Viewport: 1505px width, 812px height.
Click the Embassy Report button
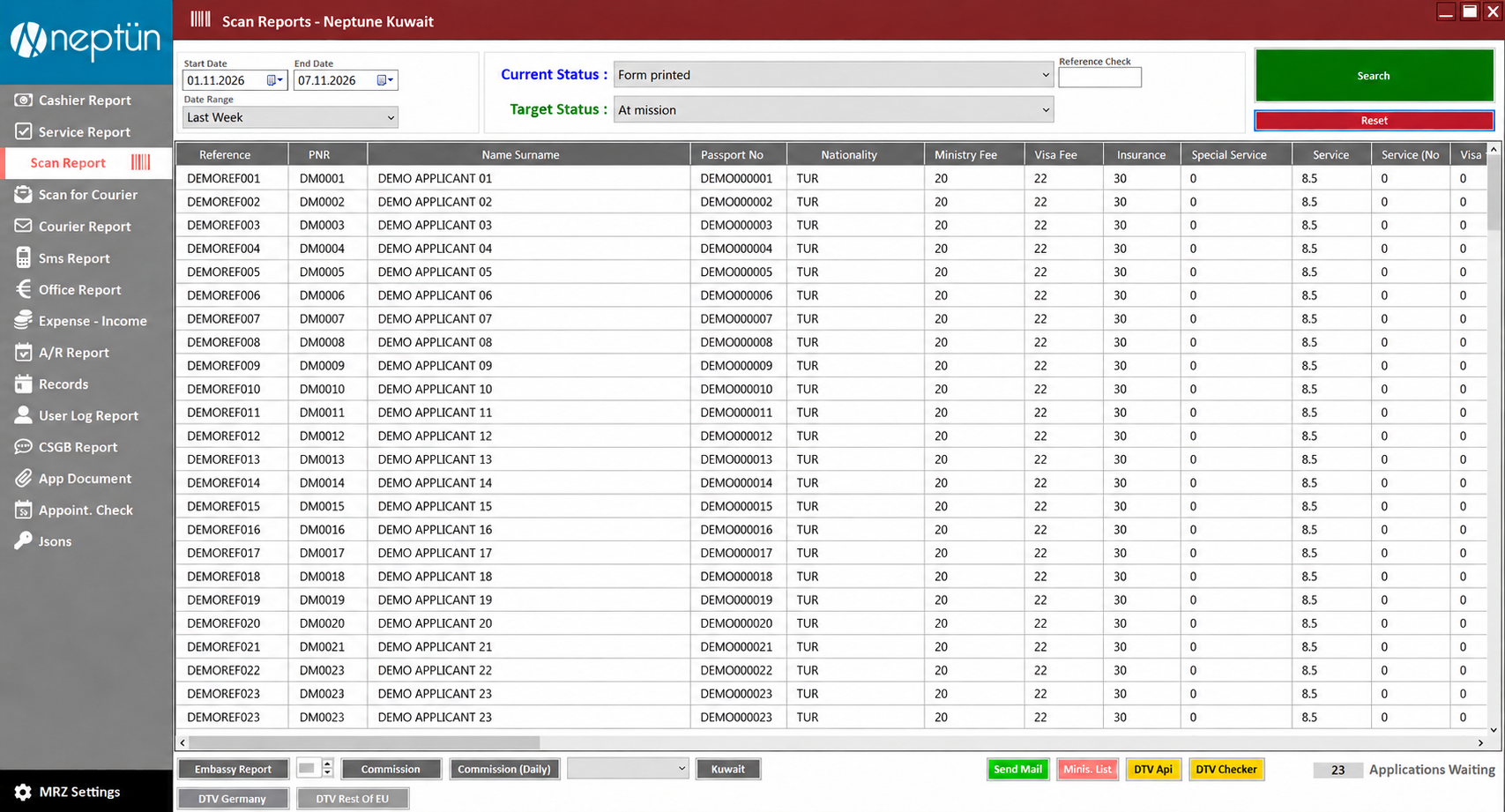point(233,769)
